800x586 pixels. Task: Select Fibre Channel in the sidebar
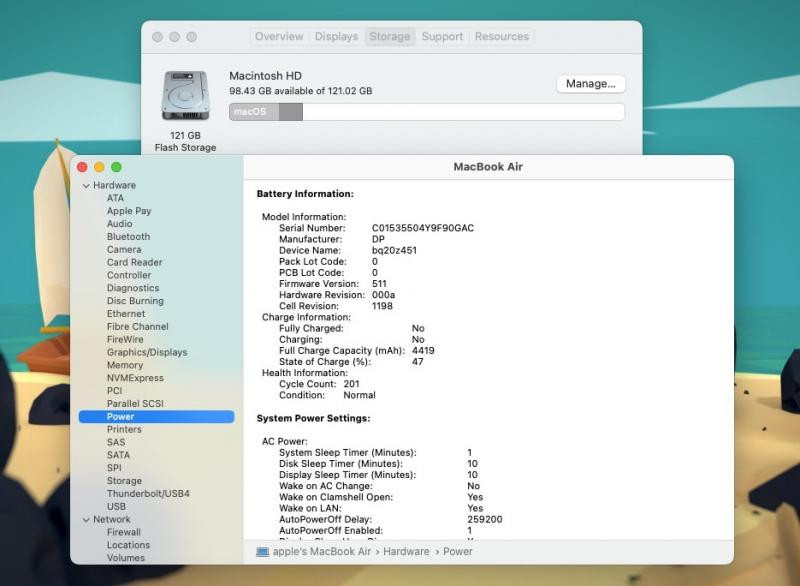pyautogui.click(x=138, y=326)
